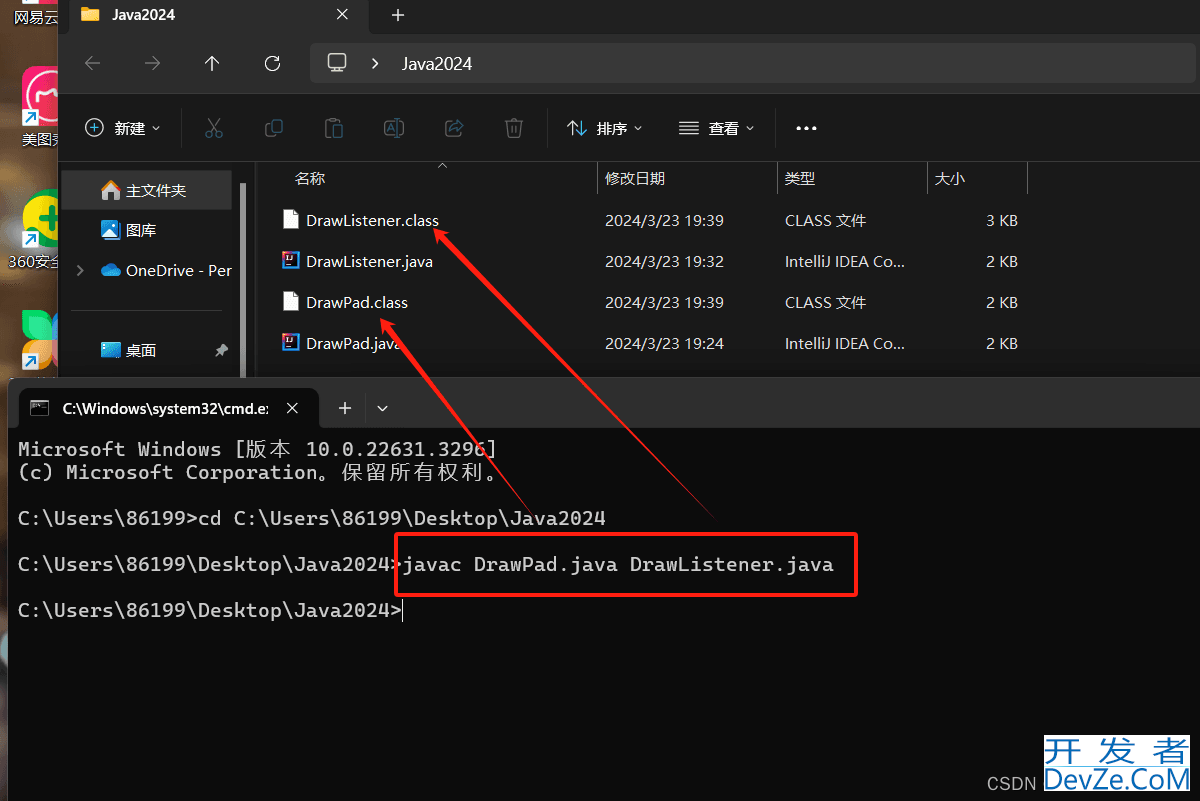
Task: Expand the OneDrive tree node
Action: [x=80, y=270]
